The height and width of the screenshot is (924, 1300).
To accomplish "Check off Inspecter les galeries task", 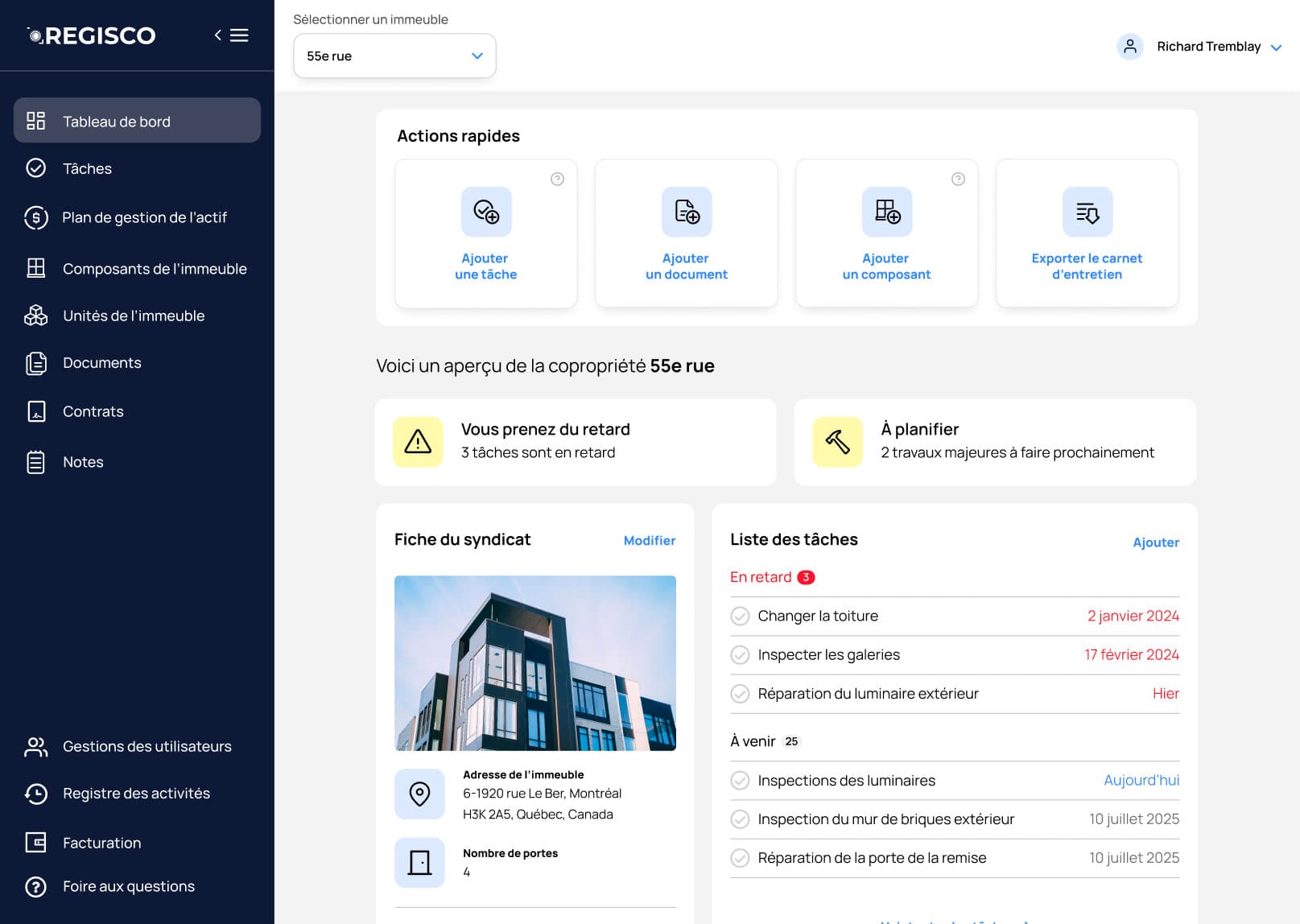I will point(740,655).
